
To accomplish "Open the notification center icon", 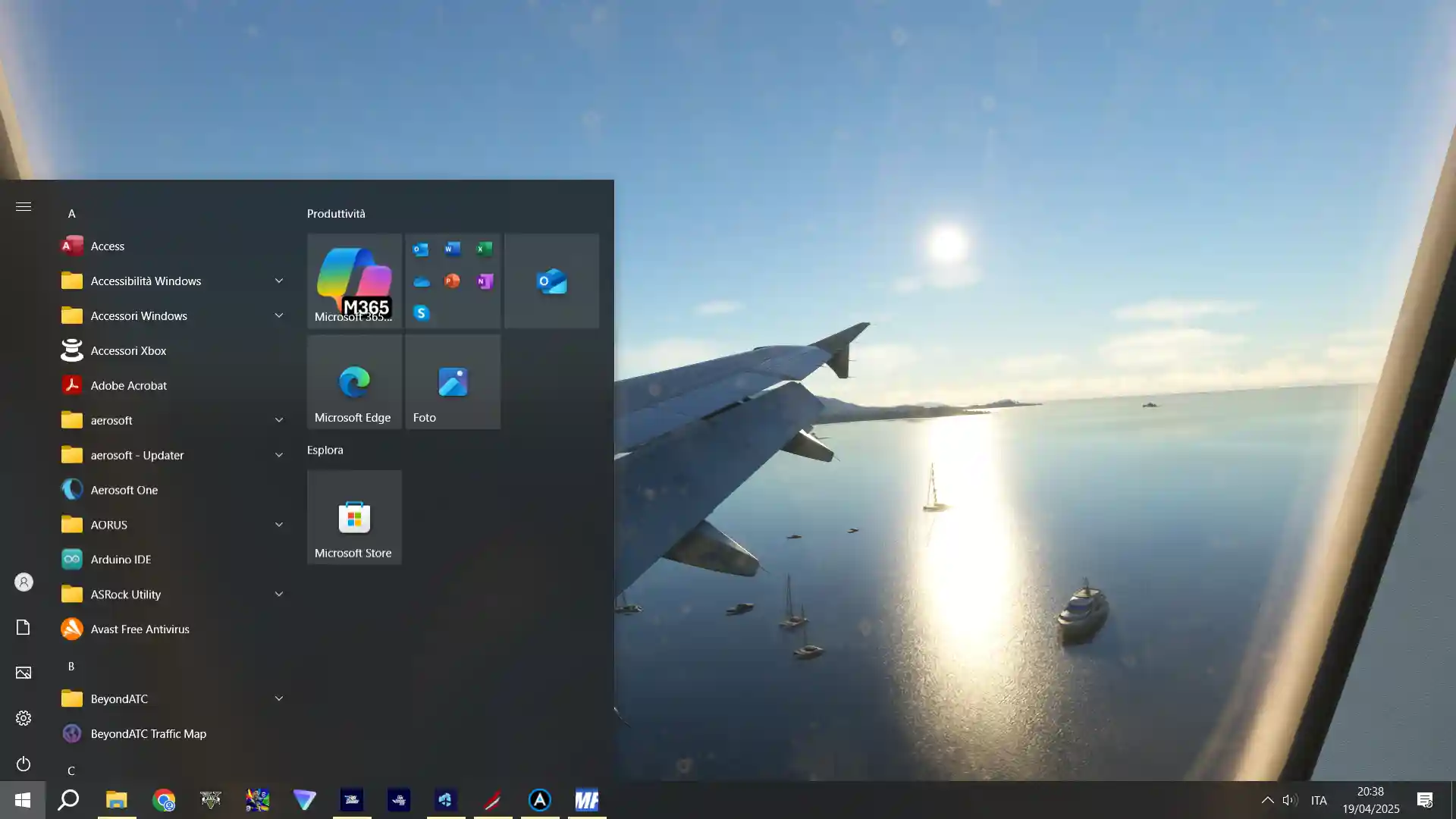I will point(1425,800).
